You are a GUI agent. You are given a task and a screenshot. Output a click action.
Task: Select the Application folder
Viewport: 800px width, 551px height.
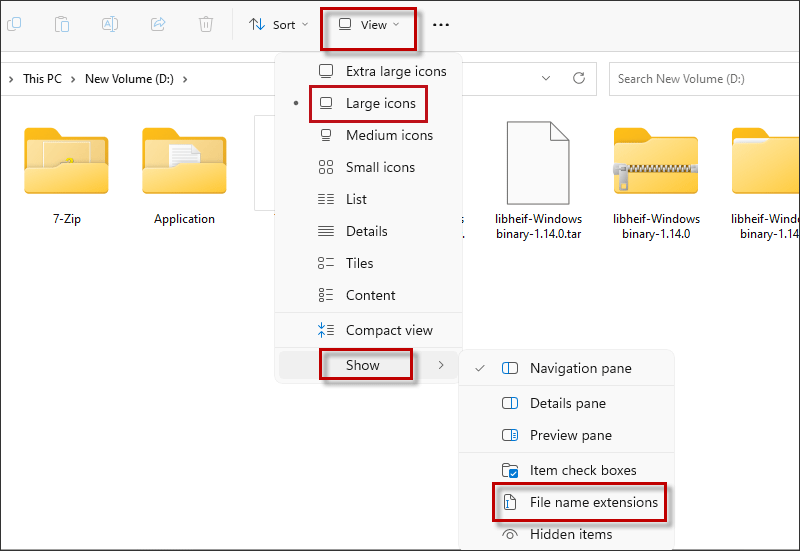[184, 175]
